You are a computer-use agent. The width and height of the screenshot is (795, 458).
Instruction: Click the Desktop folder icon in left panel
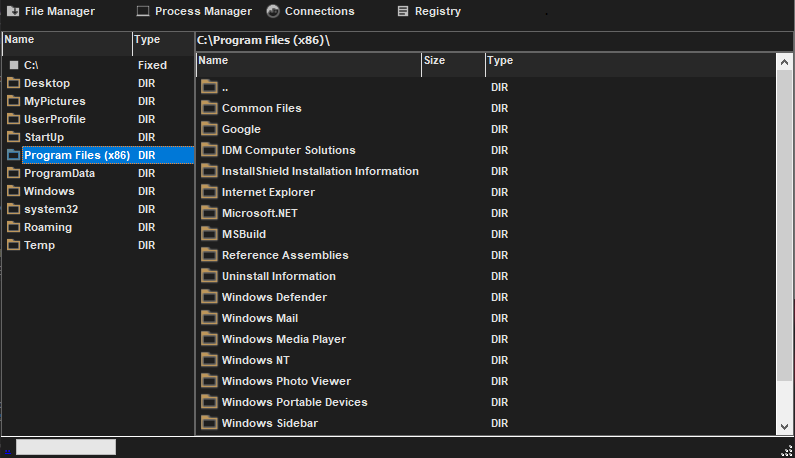[x=14, y=83]
